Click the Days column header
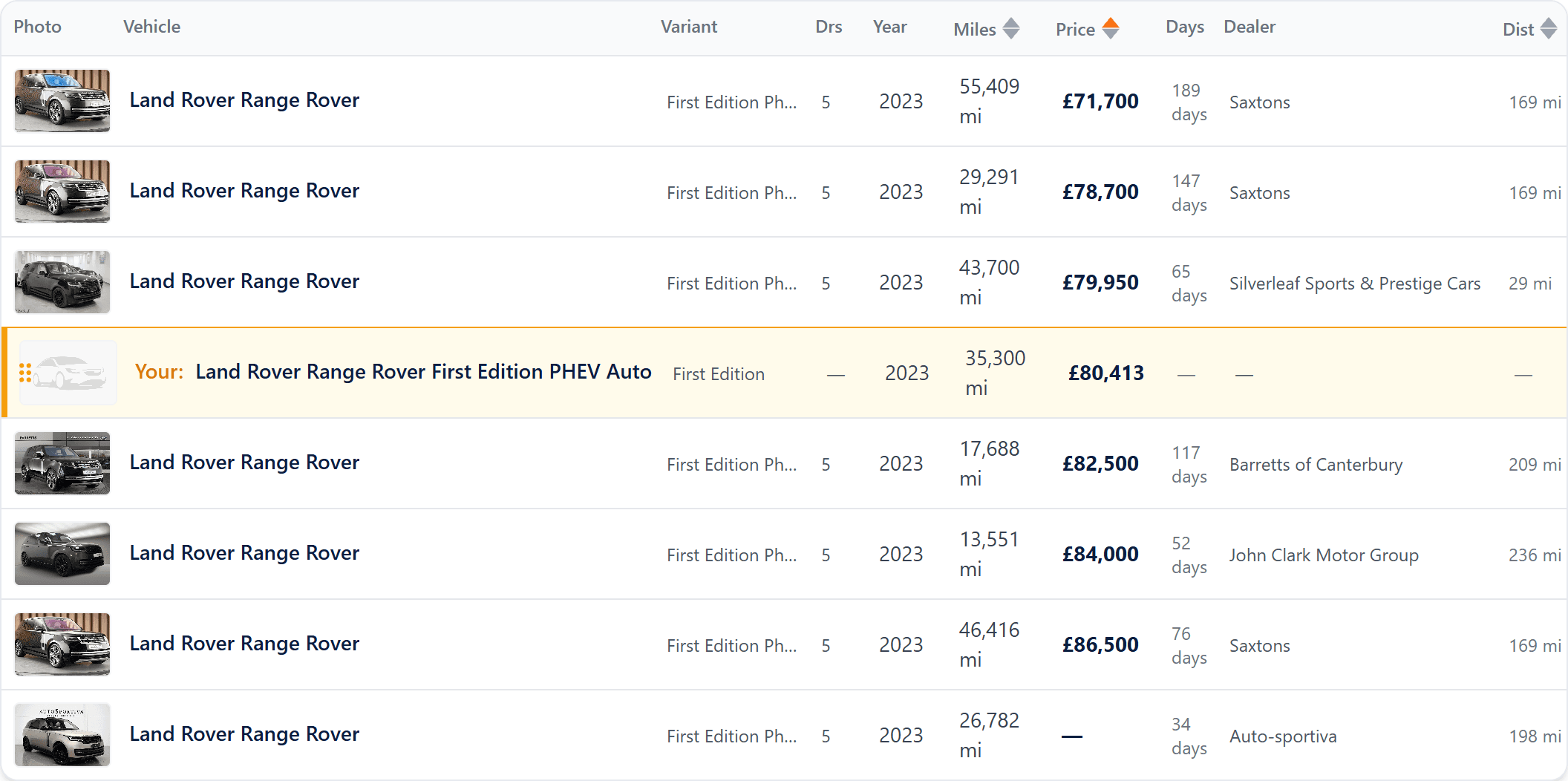This screenshot has height=781, width=1568. (x=1185, y=27)
